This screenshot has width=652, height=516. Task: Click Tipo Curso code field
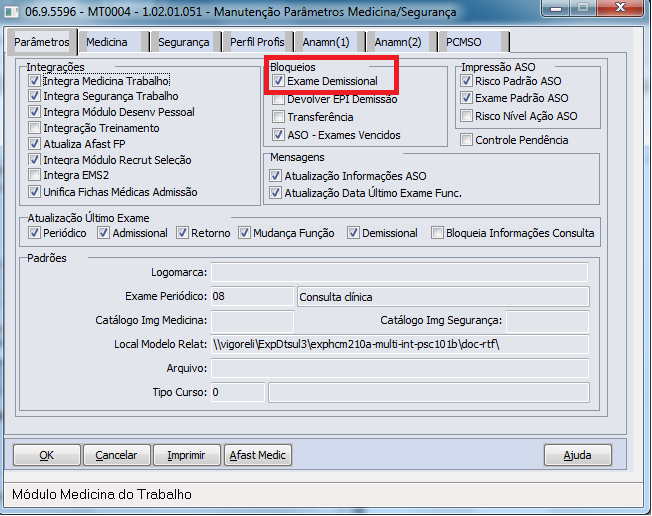point(237,392)
